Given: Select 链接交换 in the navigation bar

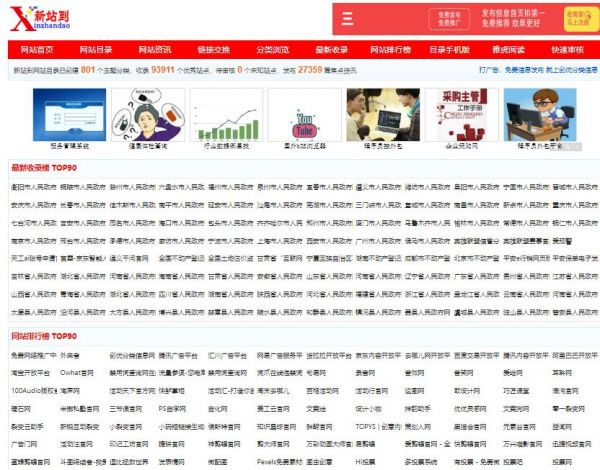Looking at the screenshot, I should 214,50.
